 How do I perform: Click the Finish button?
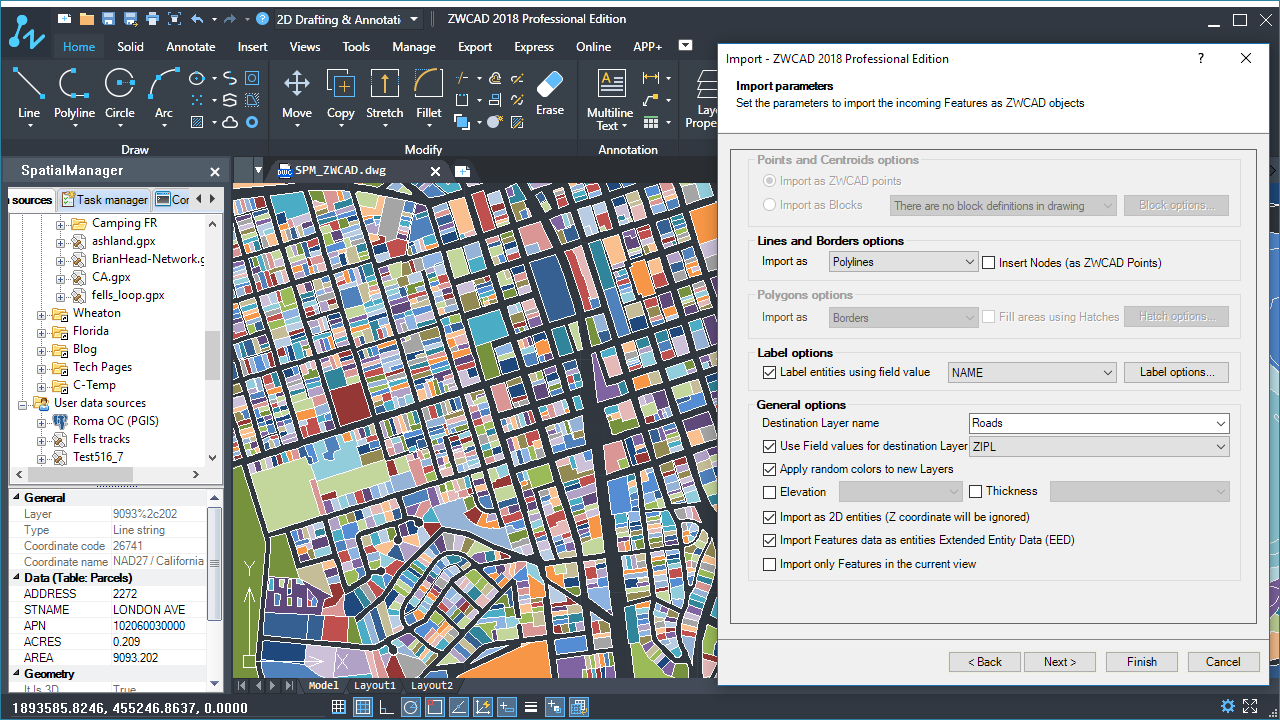pos(1142,662)
